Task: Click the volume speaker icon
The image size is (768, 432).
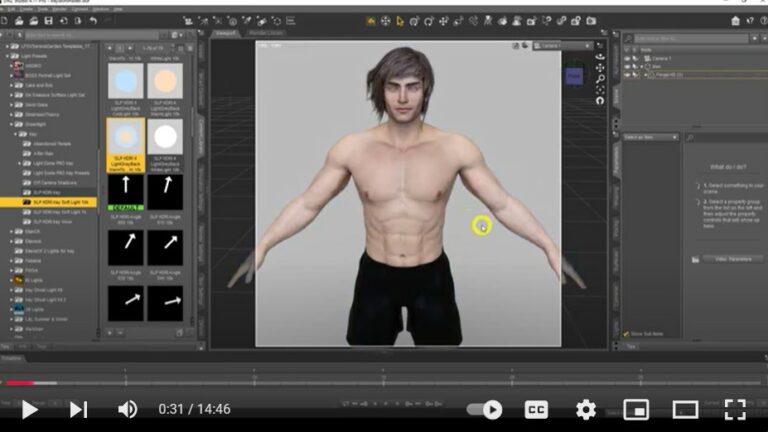Action: (x=127, y=409)
